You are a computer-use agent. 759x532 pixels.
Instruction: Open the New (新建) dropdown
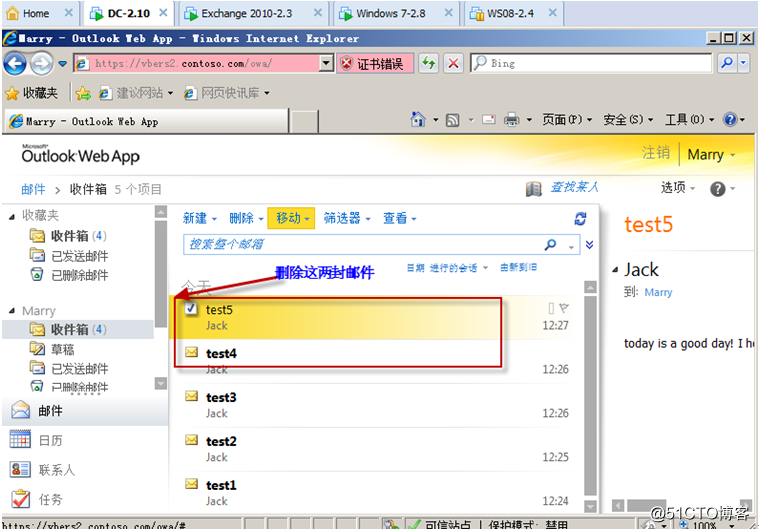[199, 218]
